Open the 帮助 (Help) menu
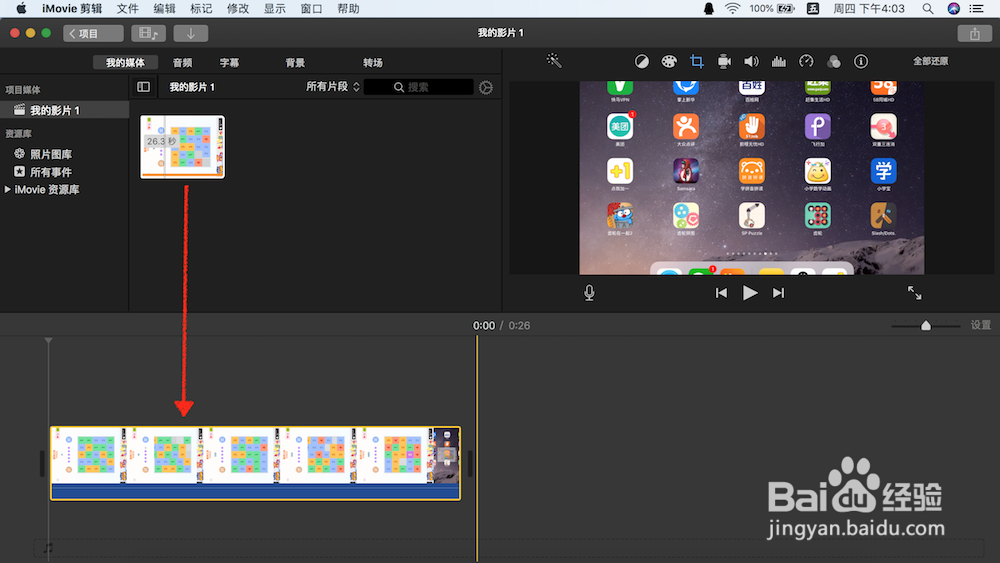This screenshot has width=1000, height=563. click(348, 8)
